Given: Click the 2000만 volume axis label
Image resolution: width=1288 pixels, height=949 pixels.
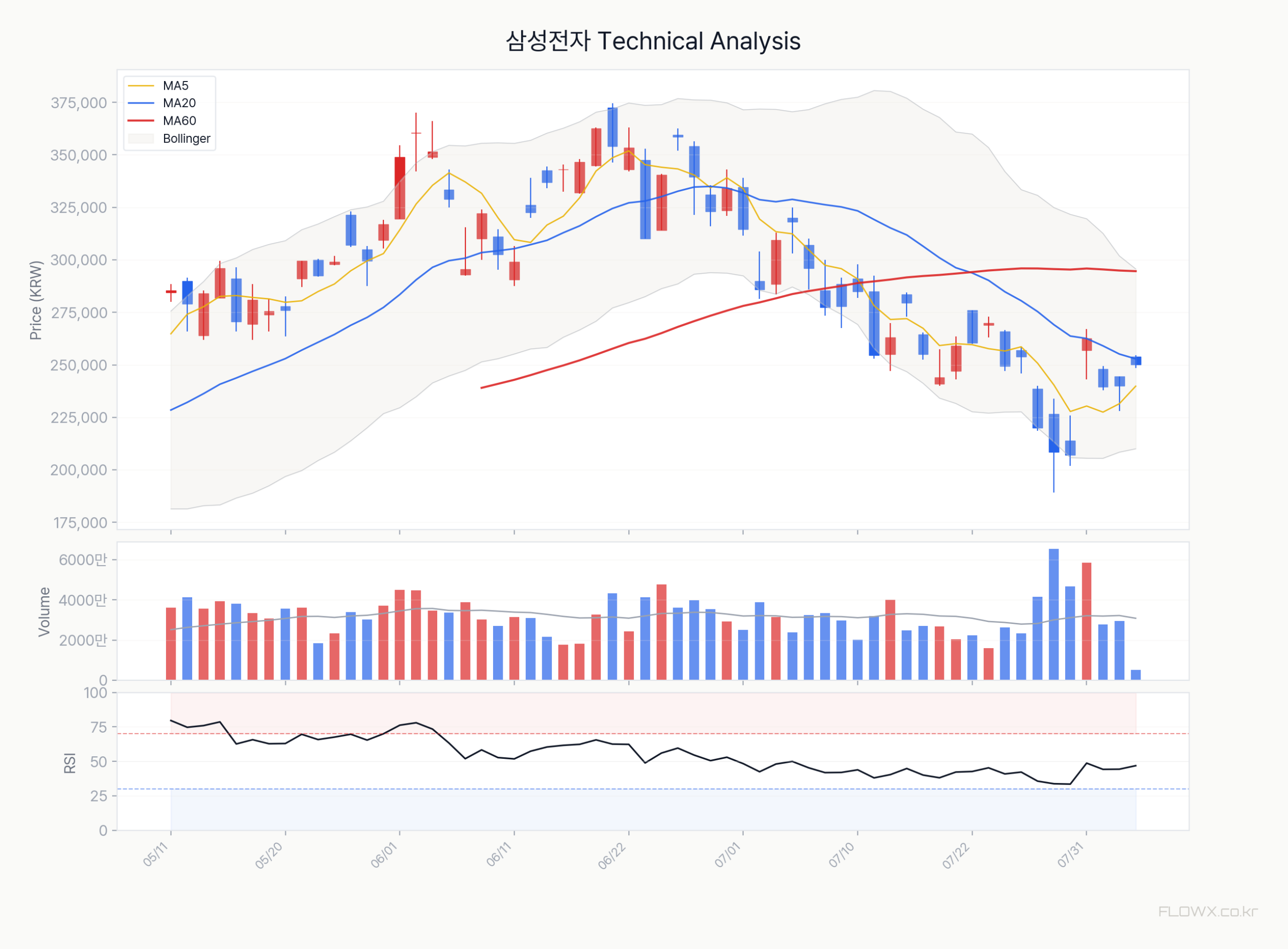Looking at the screenshot, I should tap(83, 640).
